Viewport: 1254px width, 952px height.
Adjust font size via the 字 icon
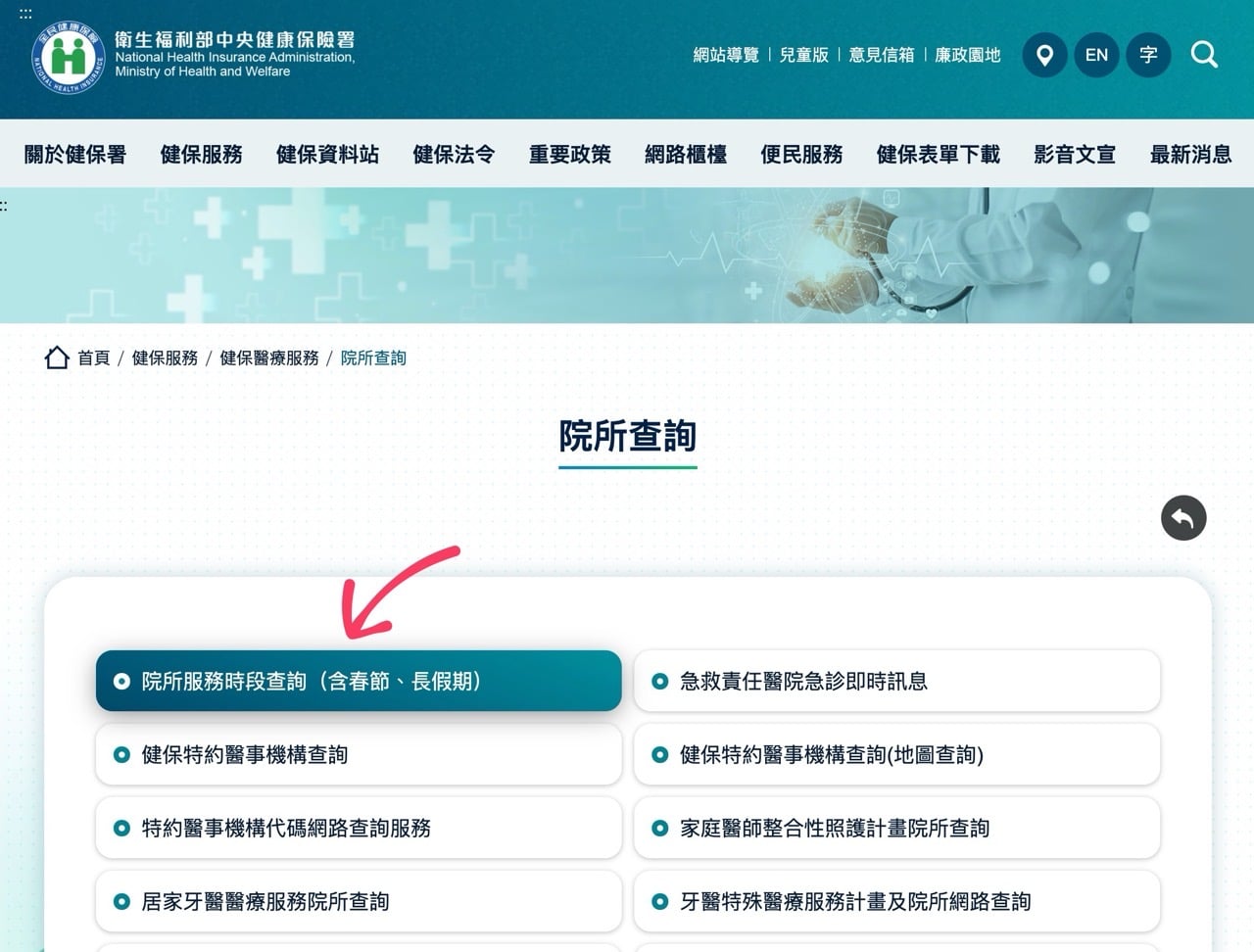(x=1148, y=55)
